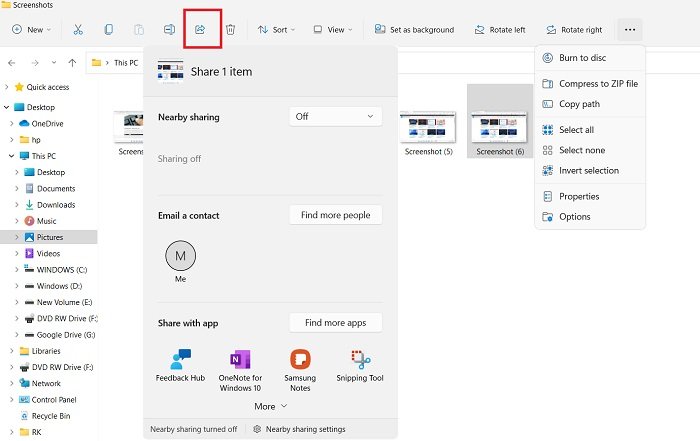Select the Screenshot (6) thumbnail
The width and height of the screenshot is (700, 441).
click(500, 127)
